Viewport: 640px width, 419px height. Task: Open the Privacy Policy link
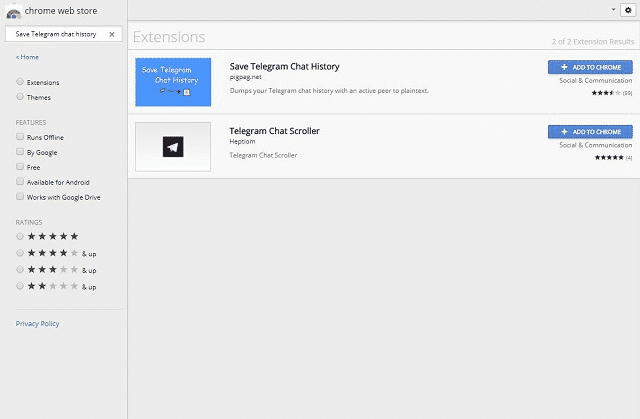click(x=38, y=324)
